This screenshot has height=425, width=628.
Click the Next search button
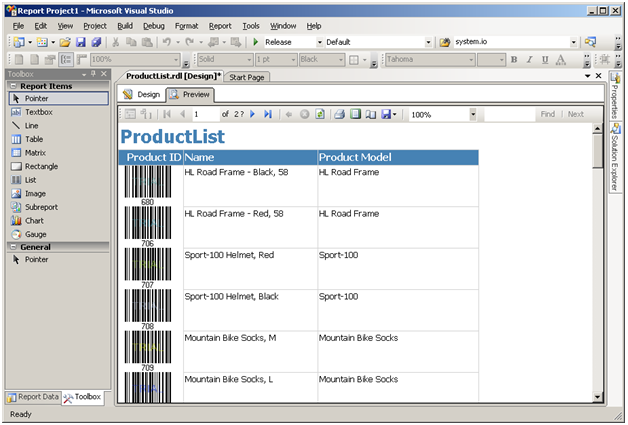click(x=576, y=114)
